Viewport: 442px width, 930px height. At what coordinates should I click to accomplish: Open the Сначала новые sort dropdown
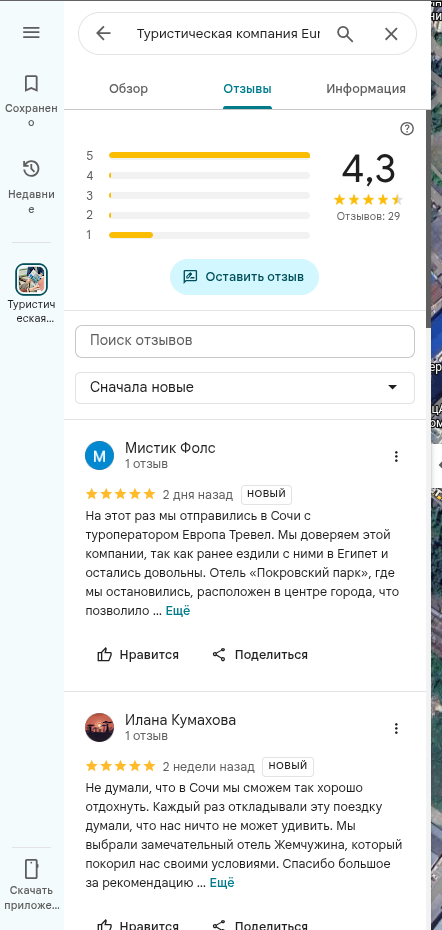pos(245,388)
